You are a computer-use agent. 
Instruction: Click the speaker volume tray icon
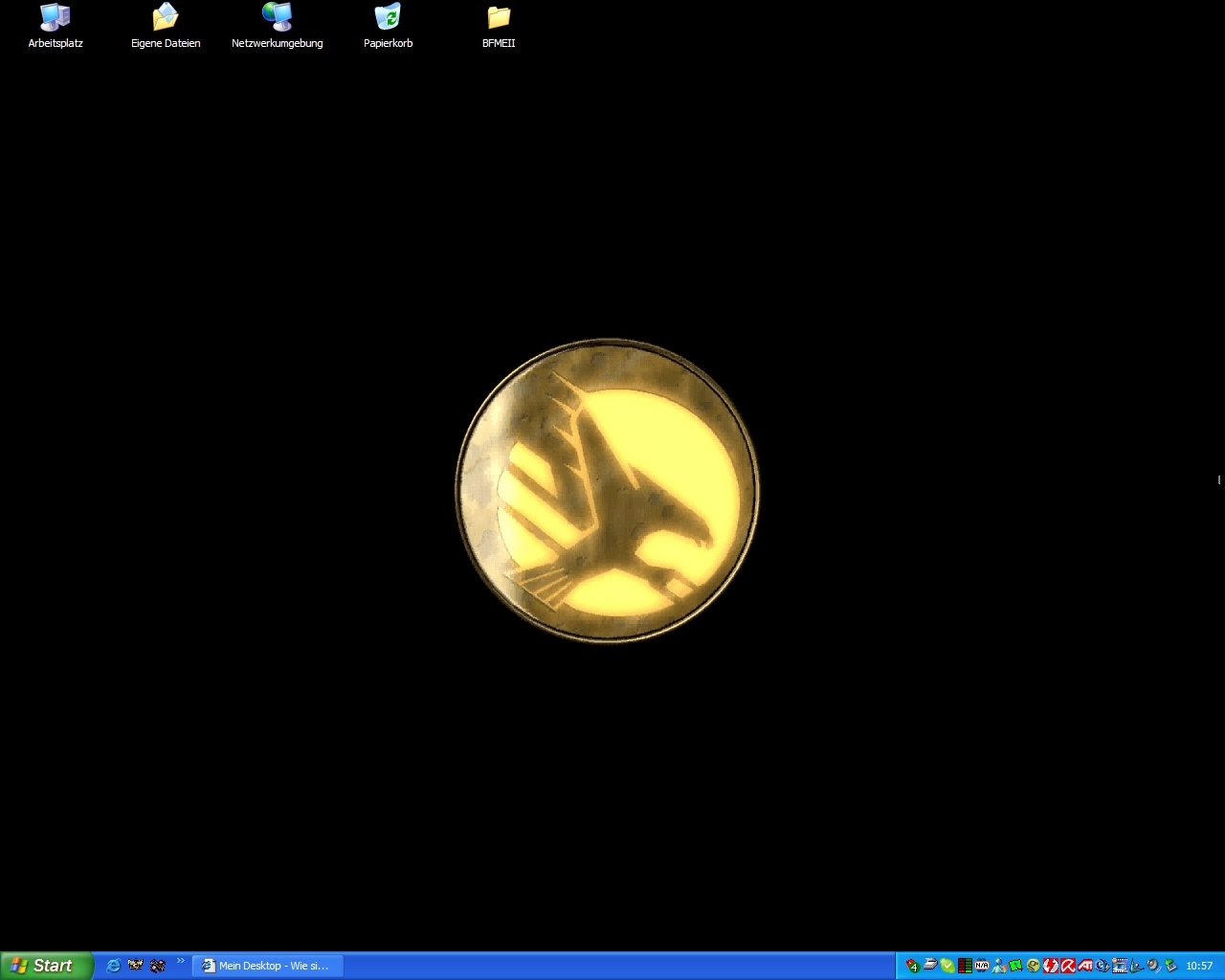(x=1154, y=966)
